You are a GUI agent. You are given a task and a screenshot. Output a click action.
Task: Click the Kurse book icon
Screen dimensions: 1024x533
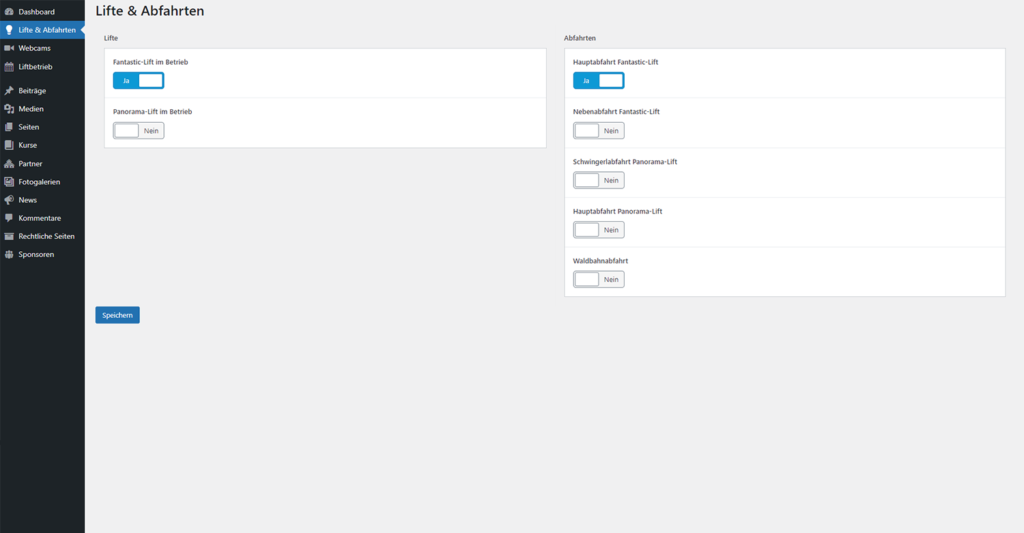[9, 145]
